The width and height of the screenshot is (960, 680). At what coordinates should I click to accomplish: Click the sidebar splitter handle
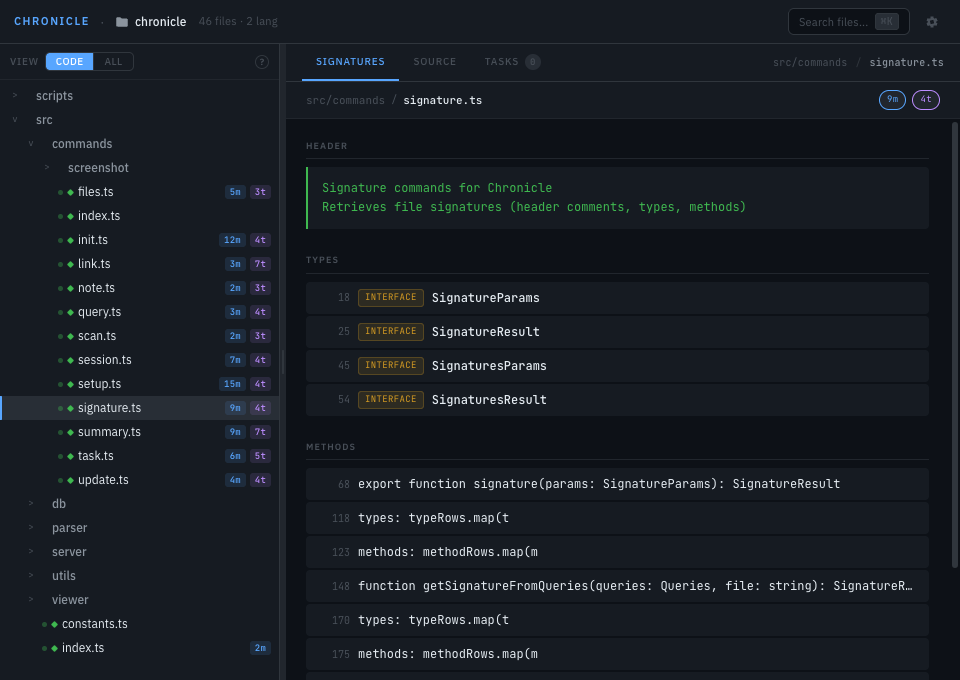click(x=282, y=362)
